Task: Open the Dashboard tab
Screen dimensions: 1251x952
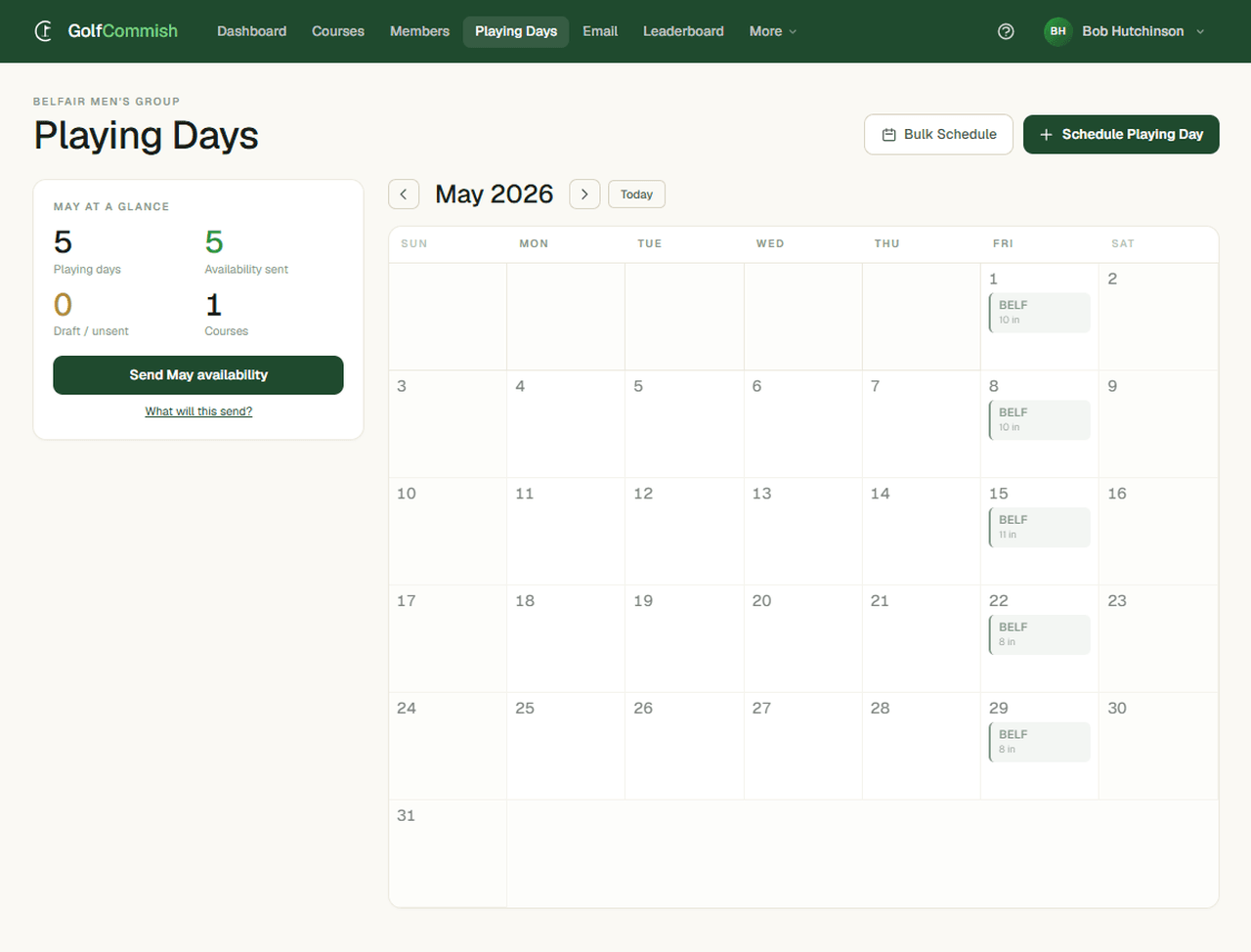Action: point(251,31)
